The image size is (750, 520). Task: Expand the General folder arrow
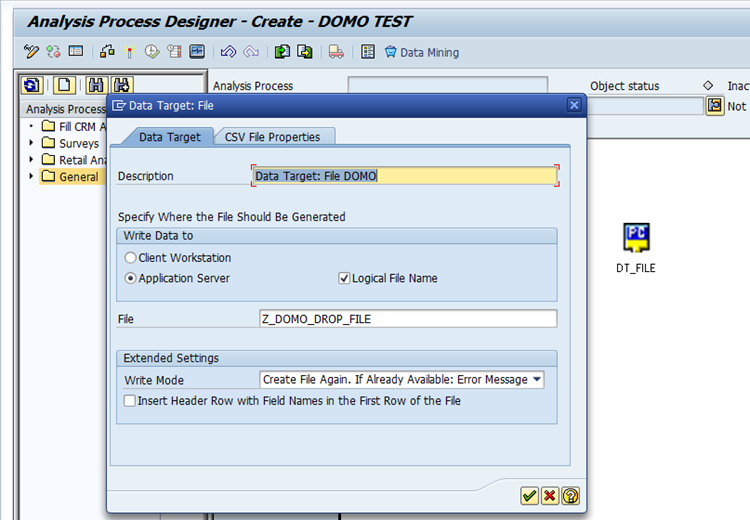[31, 176]
